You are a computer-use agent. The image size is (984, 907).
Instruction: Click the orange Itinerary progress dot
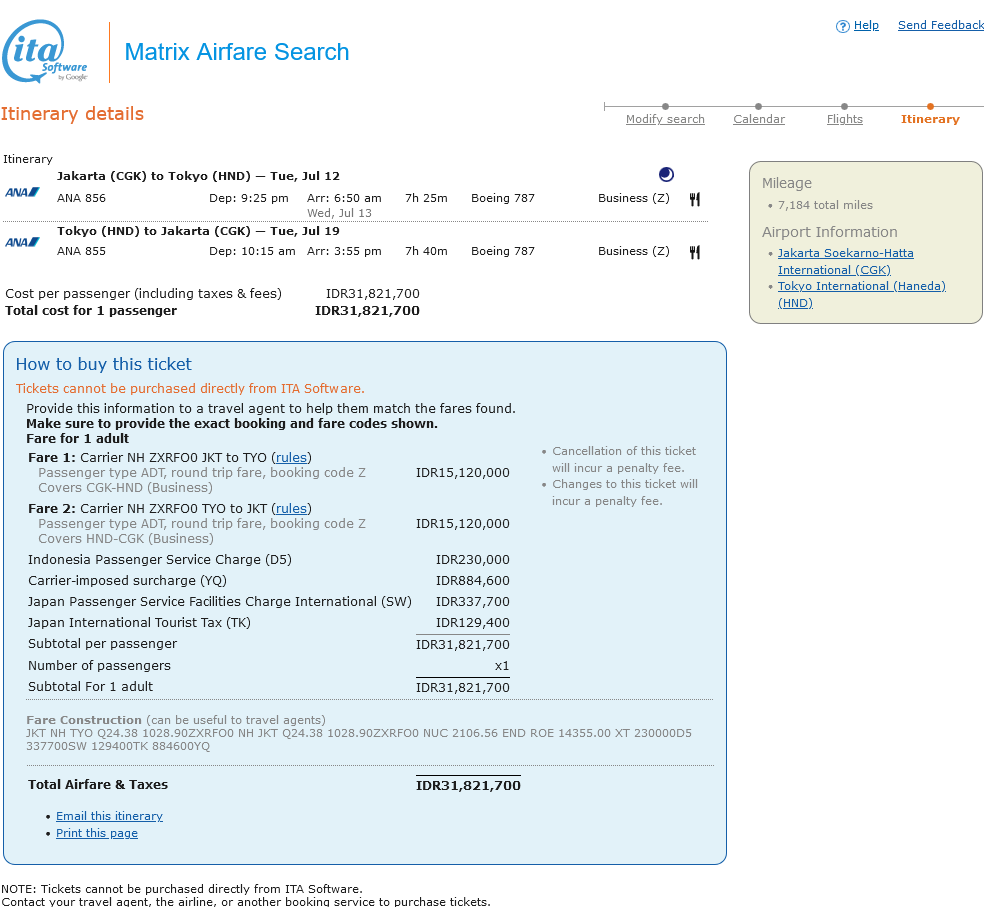tap(930, 106)
